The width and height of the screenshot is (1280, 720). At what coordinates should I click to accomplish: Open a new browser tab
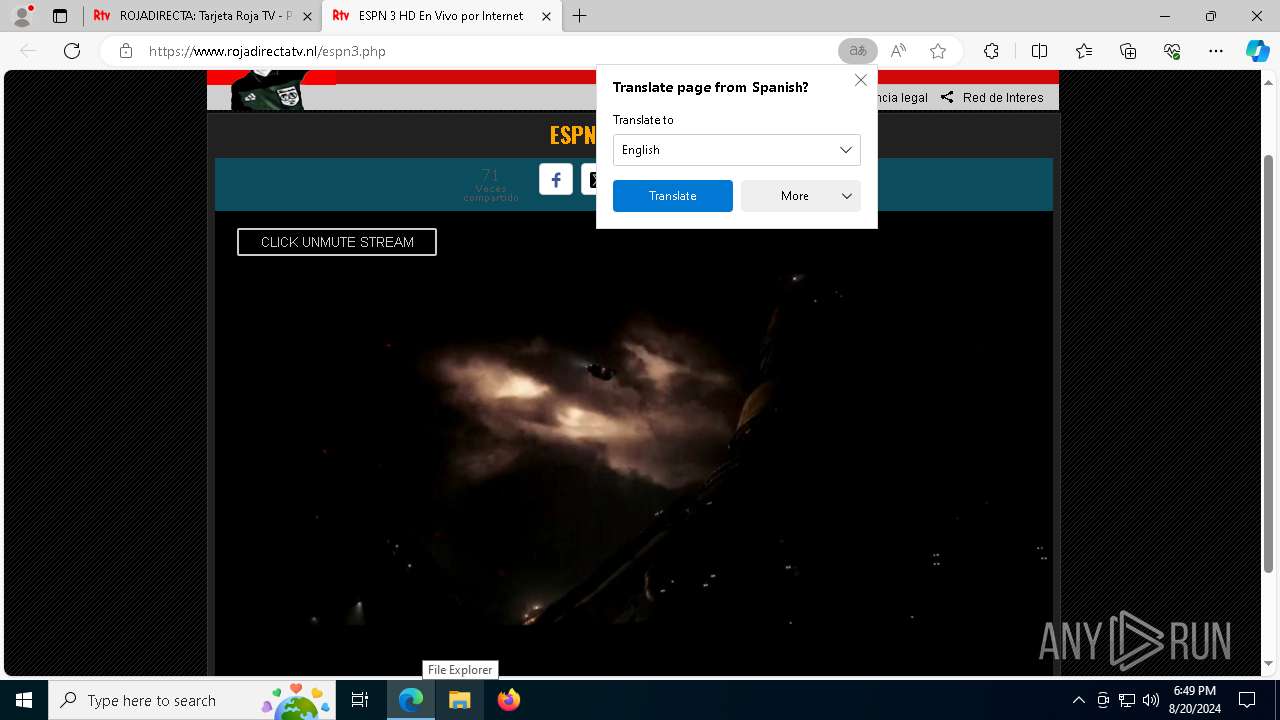coord(580,16)
